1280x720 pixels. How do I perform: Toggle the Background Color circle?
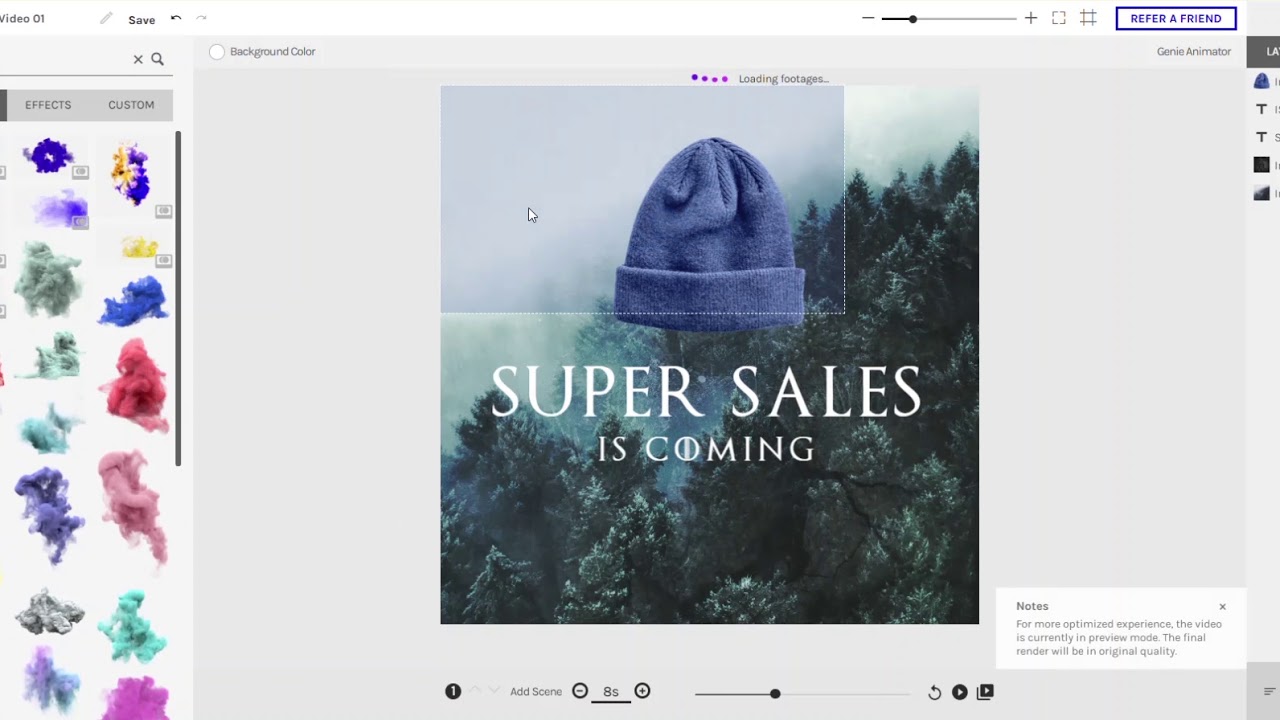coord(217,52)
